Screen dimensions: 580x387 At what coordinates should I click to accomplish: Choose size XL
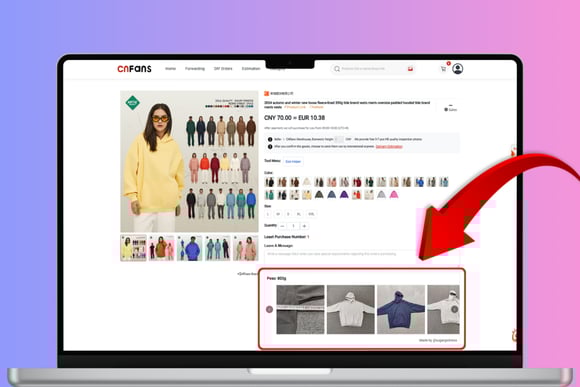coord(299,214)
